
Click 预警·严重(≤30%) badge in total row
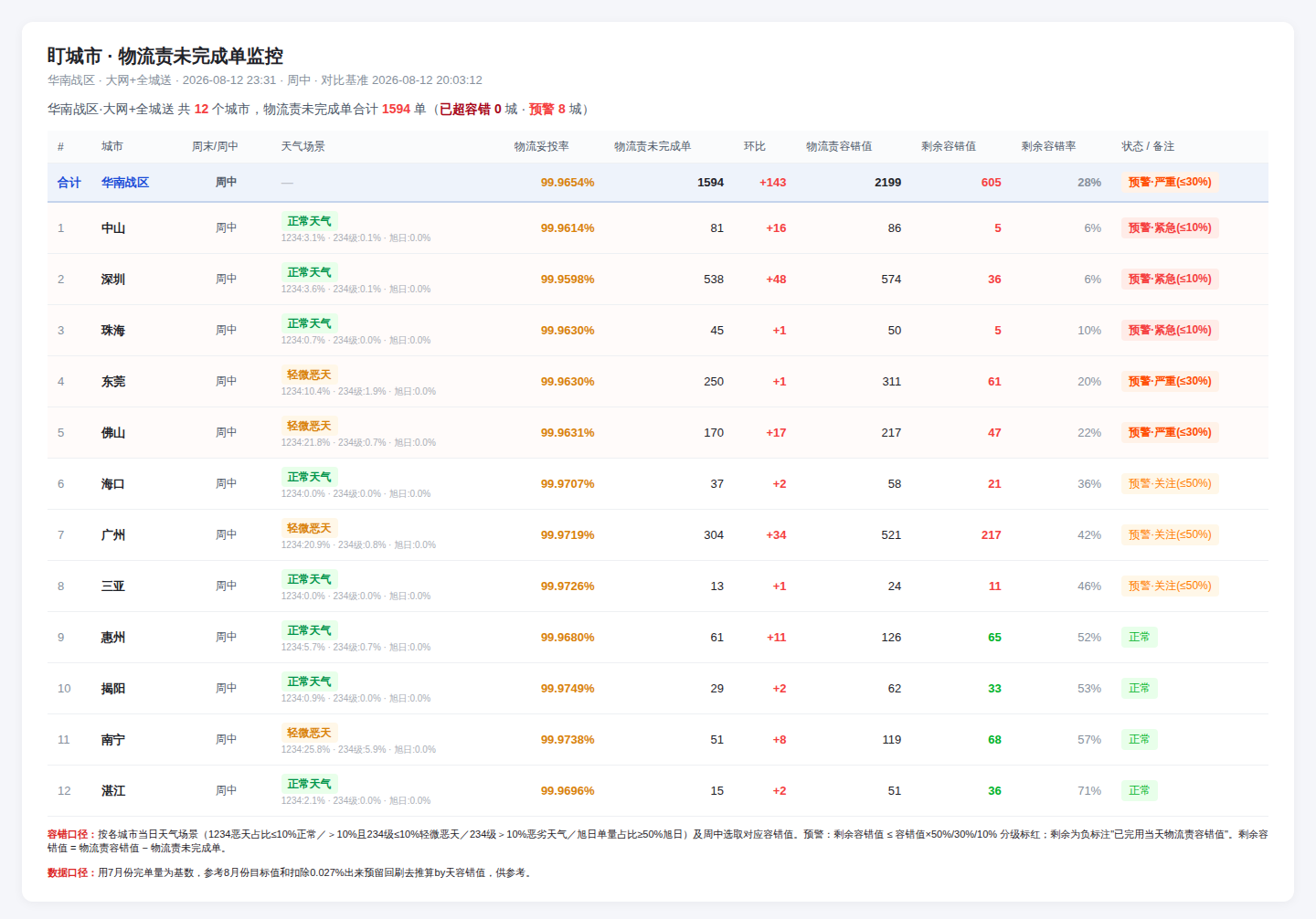tap(1170, 182)
